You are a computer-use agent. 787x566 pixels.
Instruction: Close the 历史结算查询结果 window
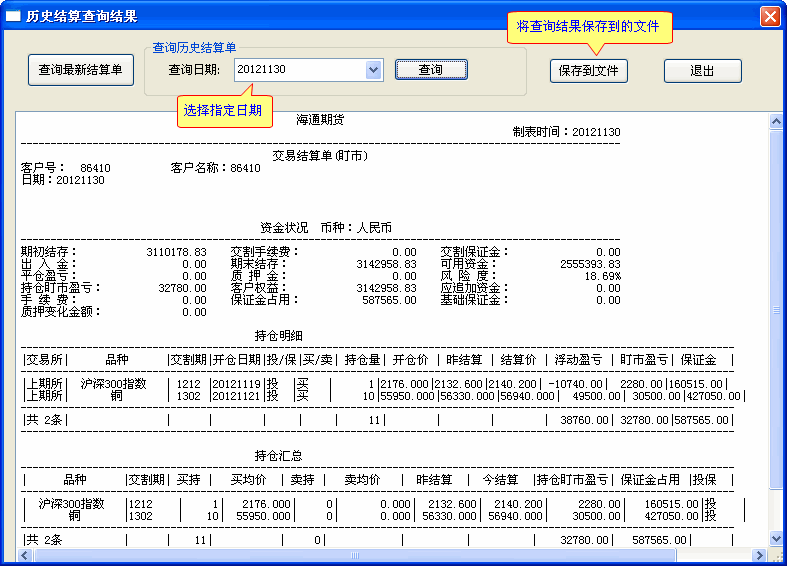769,16
